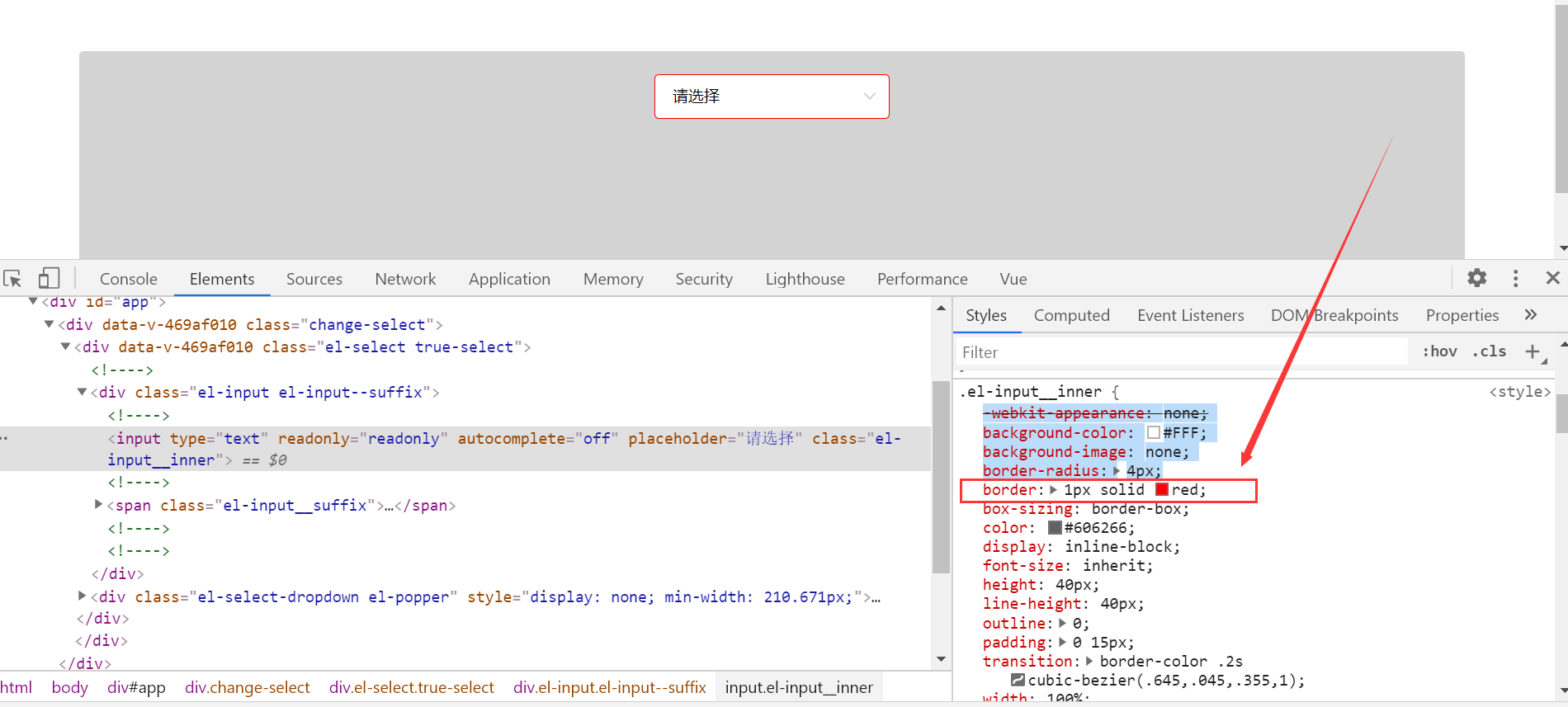
Task: Select the Event Listeners sub-tab
Action: pos(1191,315)
